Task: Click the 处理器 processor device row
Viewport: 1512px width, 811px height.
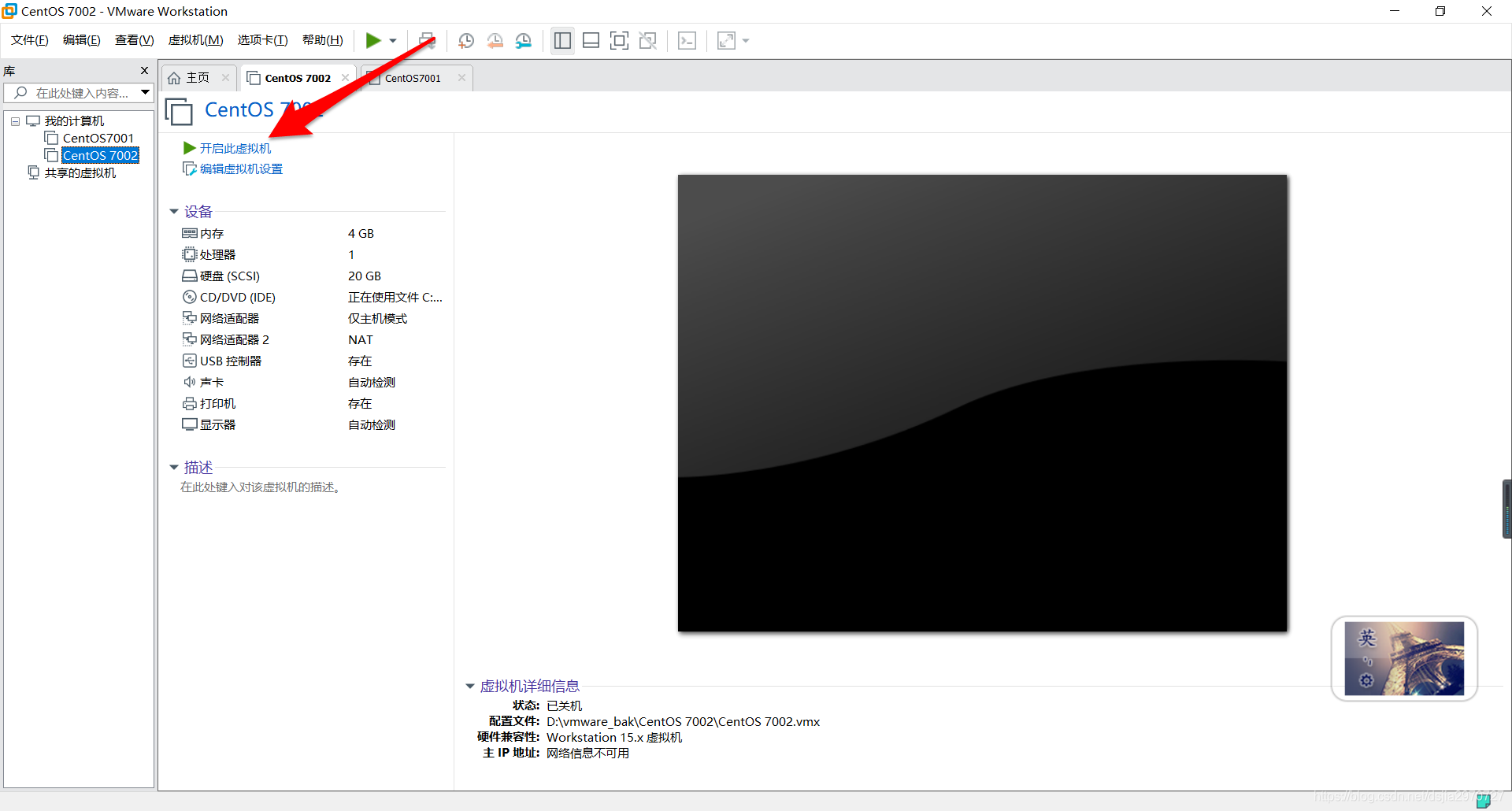Action: [312, 255]
